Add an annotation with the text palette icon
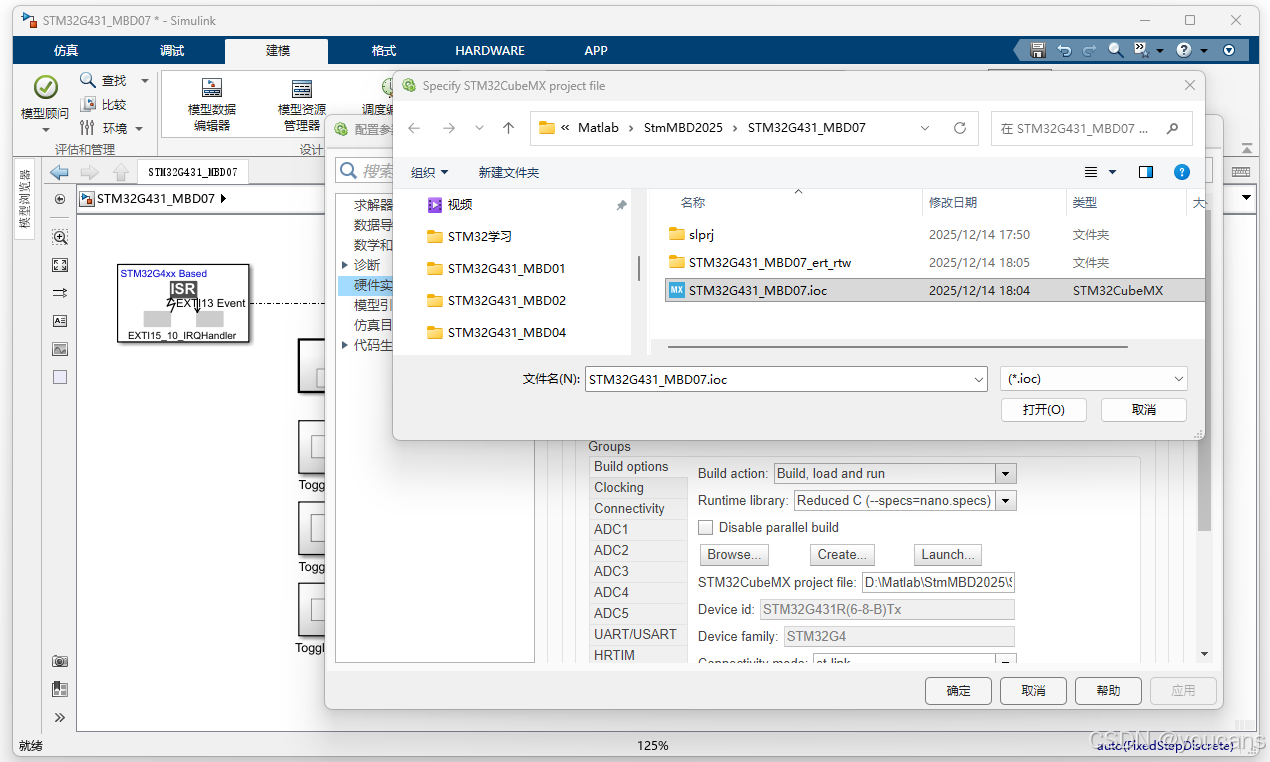Viewport: 1270px width, 762px height. click(x=60, y=321)
